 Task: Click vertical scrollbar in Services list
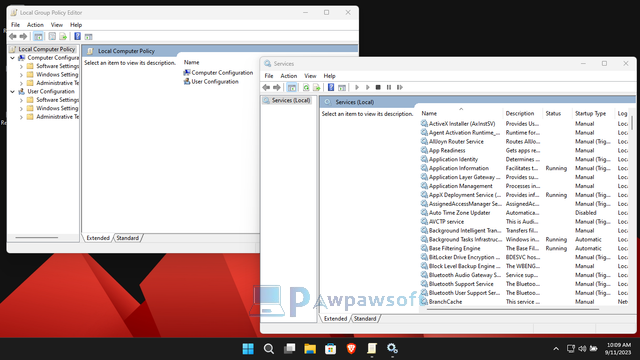632,122
